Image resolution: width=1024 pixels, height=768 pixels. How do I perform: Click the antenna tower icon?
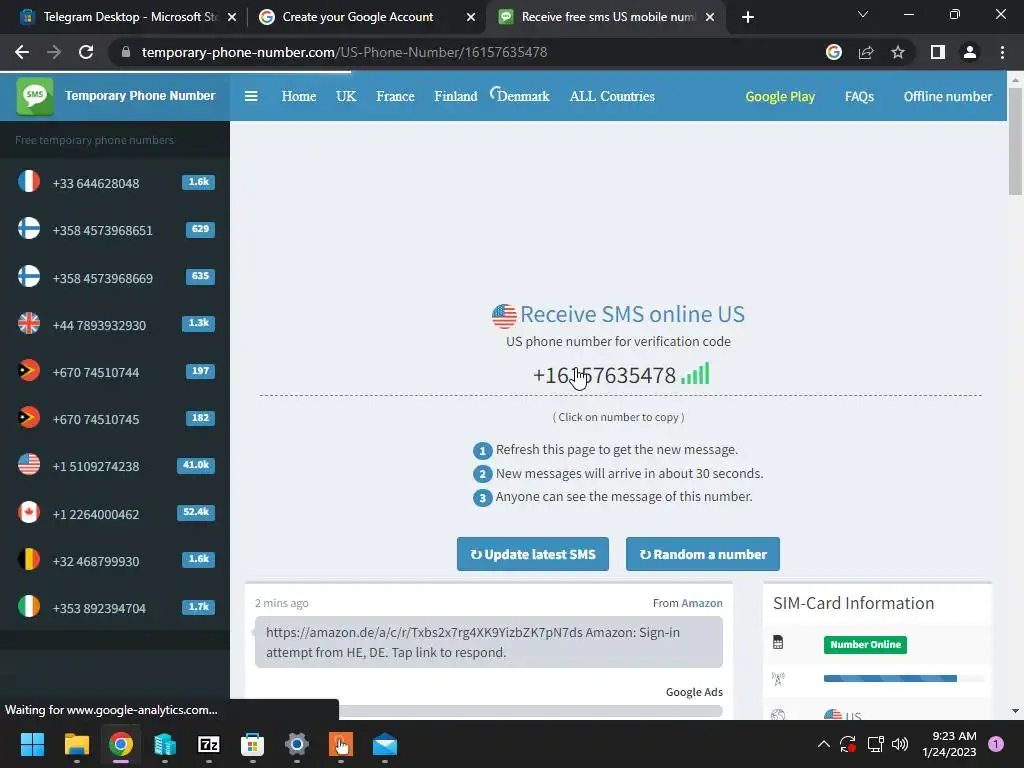click(x=778, y=679)
